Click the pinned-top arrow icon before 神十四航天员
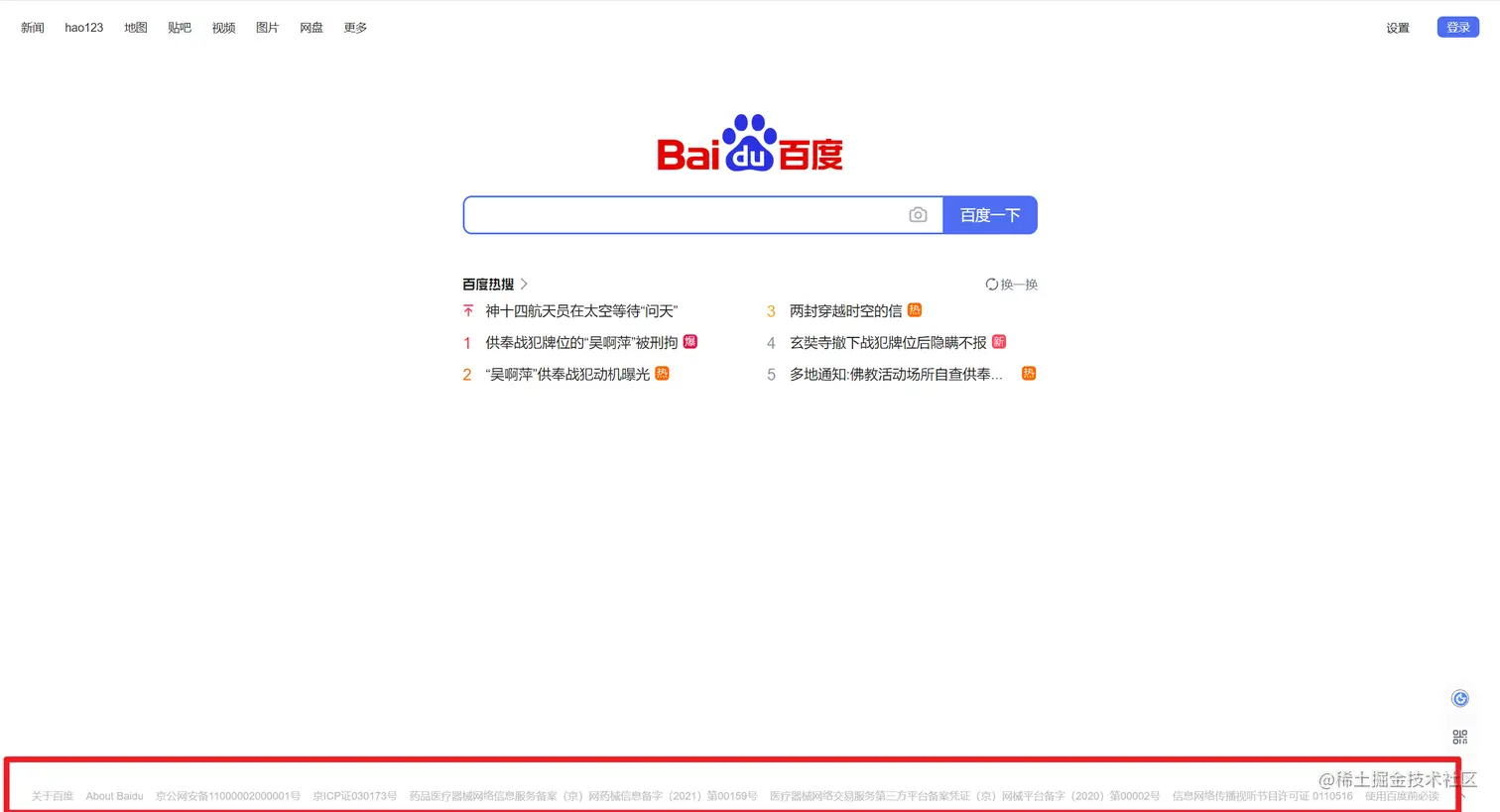Screen dimensions: 1500x812 coord(468,311)
